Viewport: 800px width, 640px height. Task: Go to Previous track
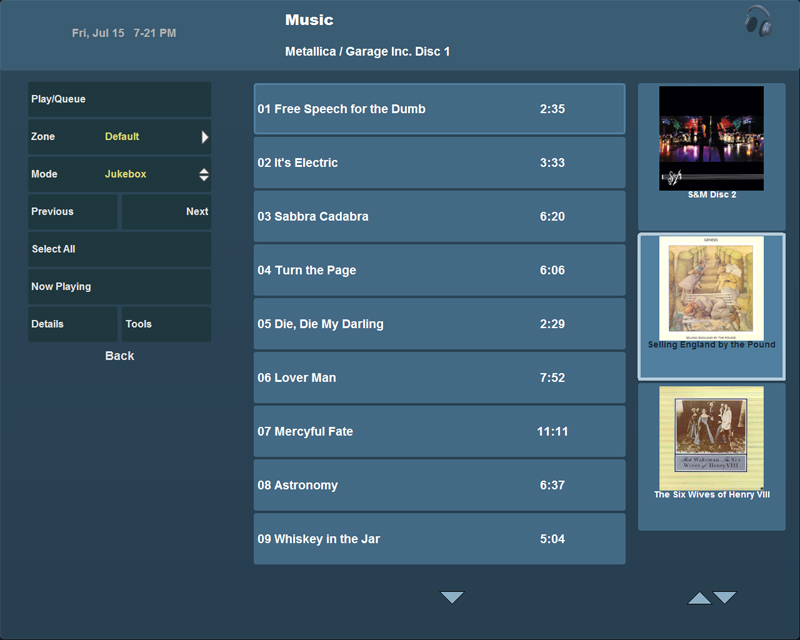[x=72, y=212]
